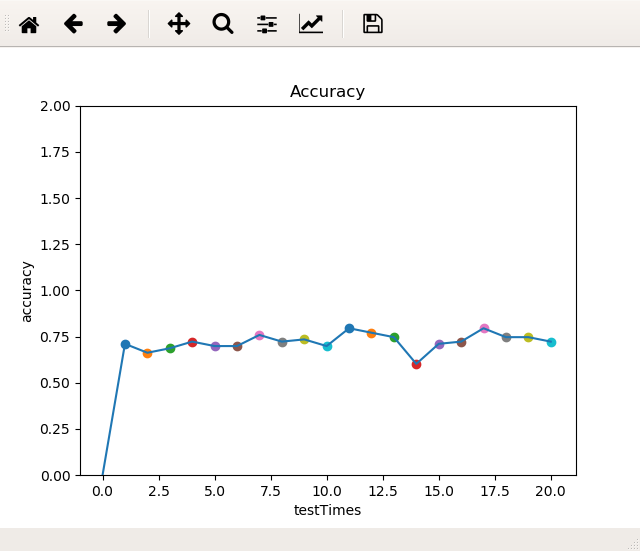Open Edit axis and curve parameters tool
Image resolution: width=640 pixels, height=551 pixels.
[311, 24]
